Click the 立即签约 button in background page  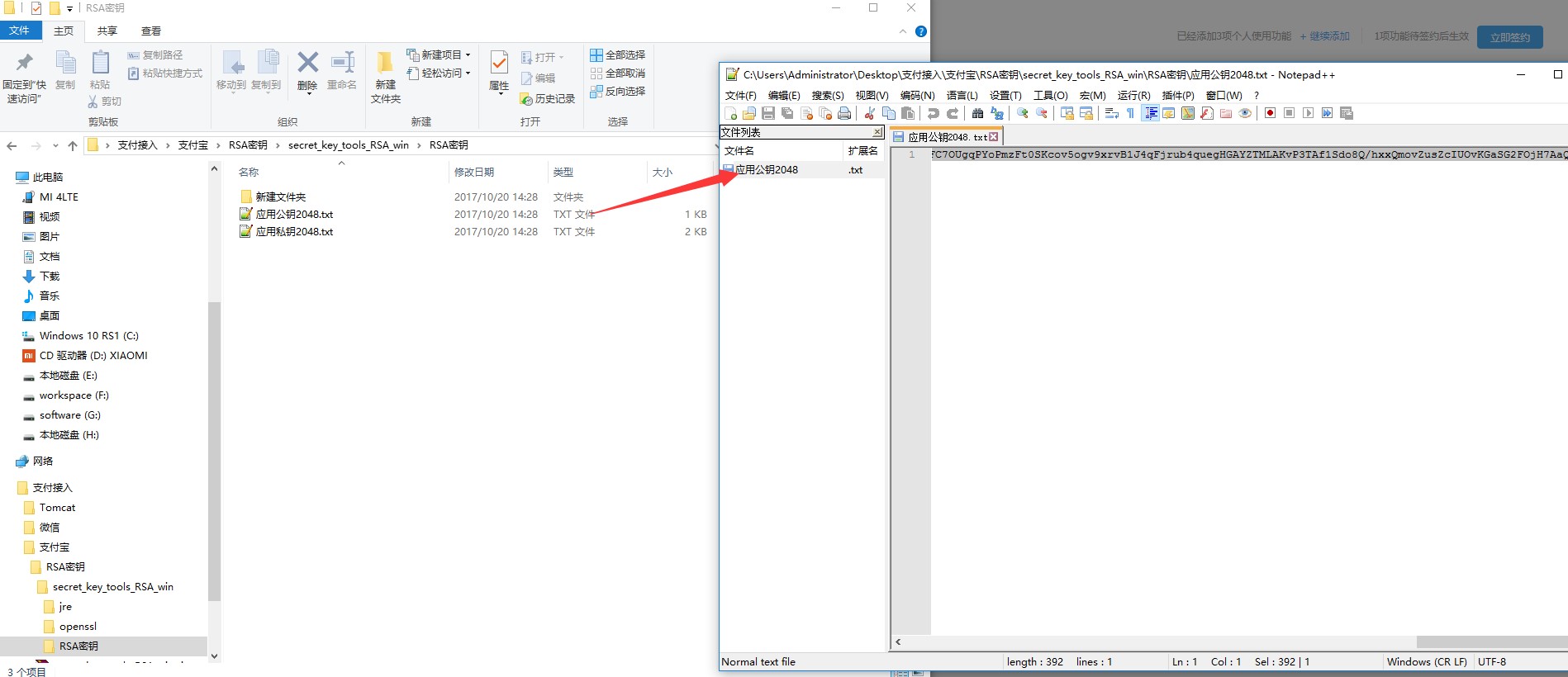(x=1509, y=37)
